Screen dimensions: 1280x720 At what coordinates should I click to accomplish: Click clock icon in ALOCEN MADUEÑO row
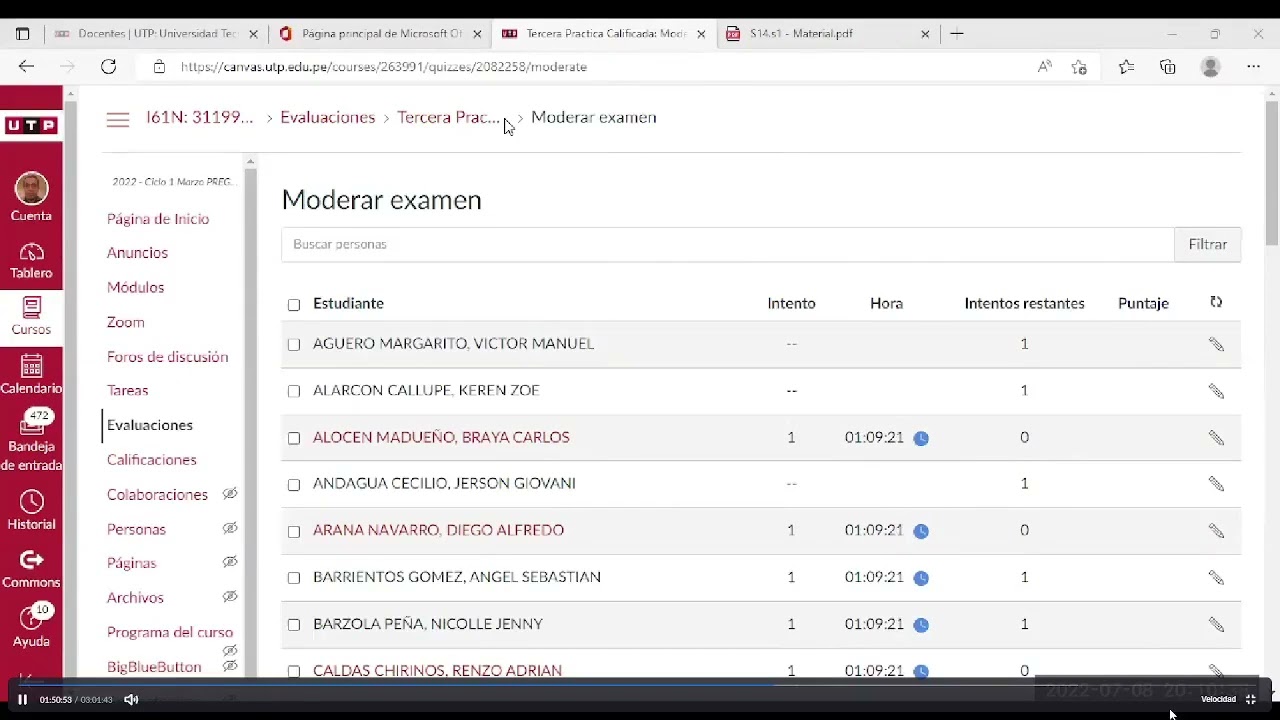pos(921,438)
